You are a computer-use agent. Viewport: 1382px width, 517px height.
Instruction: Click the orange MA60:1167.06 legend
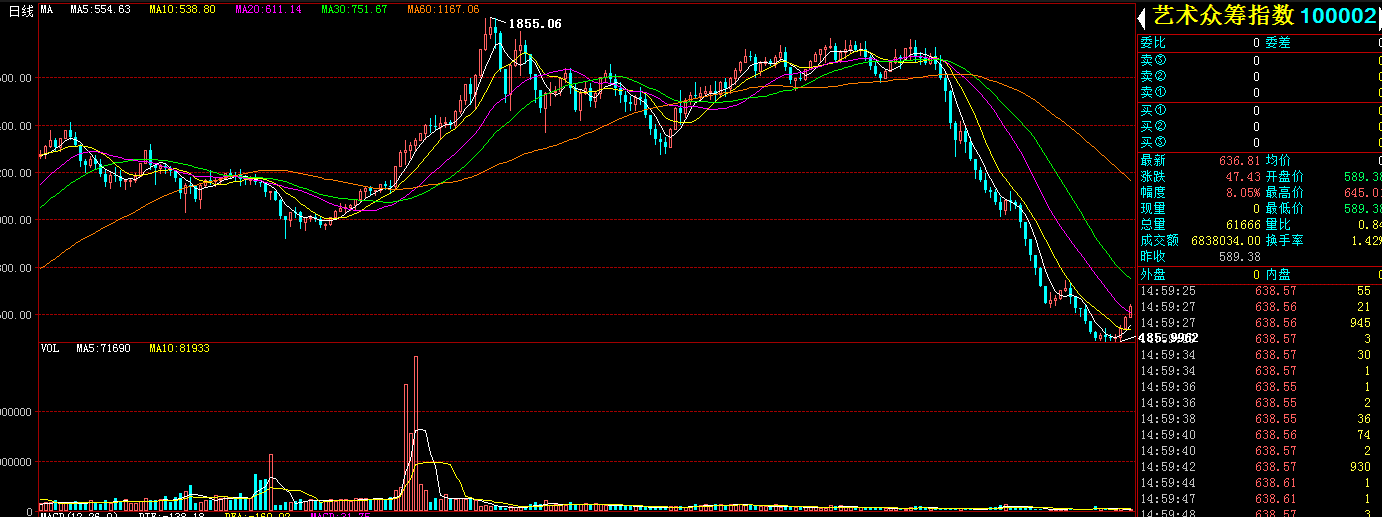tap(443, 9)
